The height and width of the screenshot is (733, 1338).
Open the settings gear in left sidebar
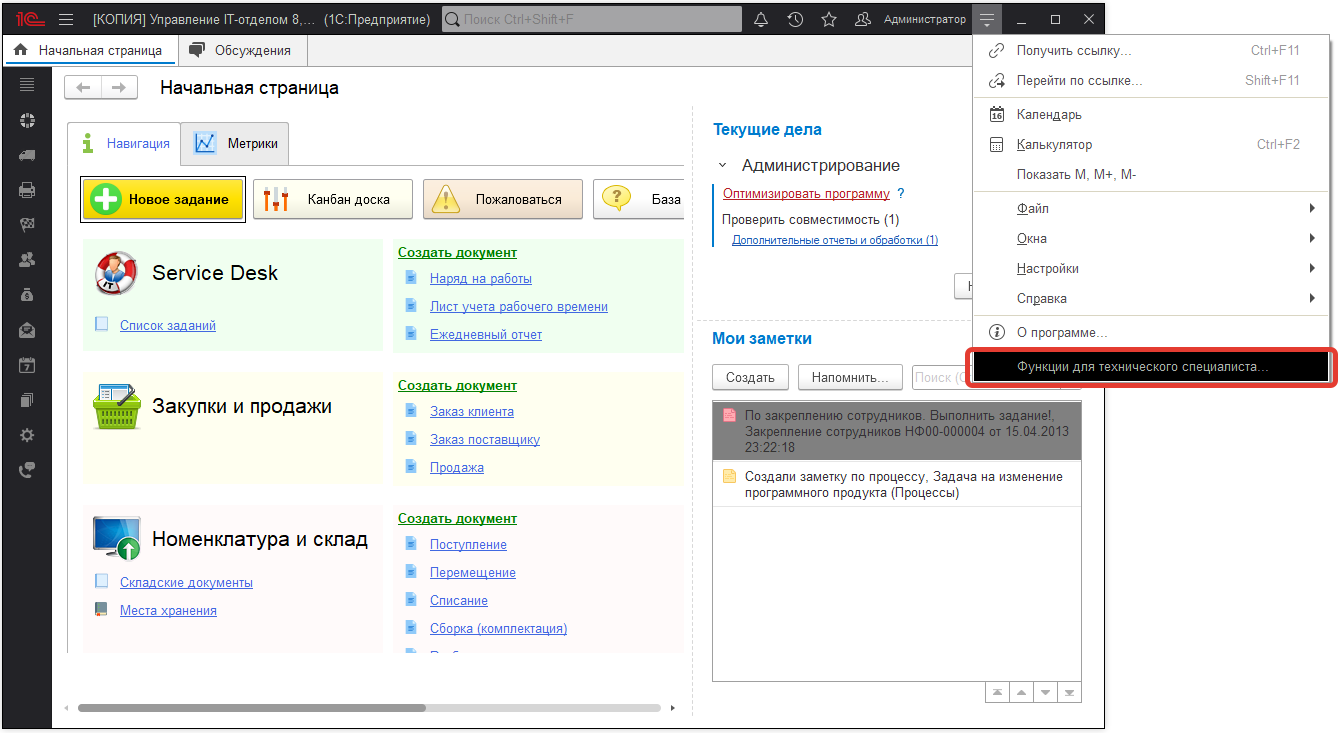(x=27, y=435)
